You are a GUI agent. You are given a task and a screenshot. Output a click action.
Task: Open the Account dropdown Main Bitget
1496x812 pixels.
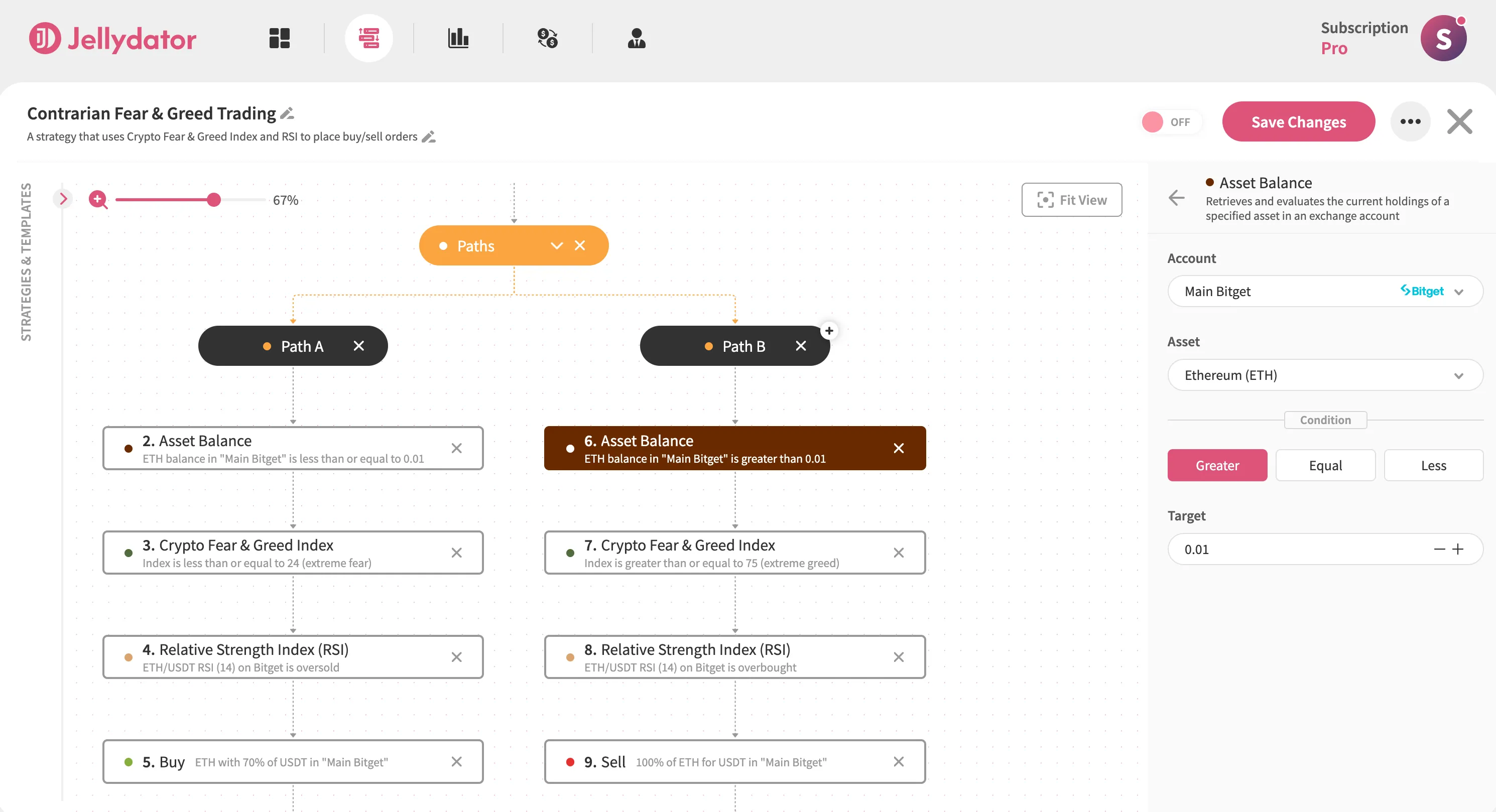coord(1325,291)
